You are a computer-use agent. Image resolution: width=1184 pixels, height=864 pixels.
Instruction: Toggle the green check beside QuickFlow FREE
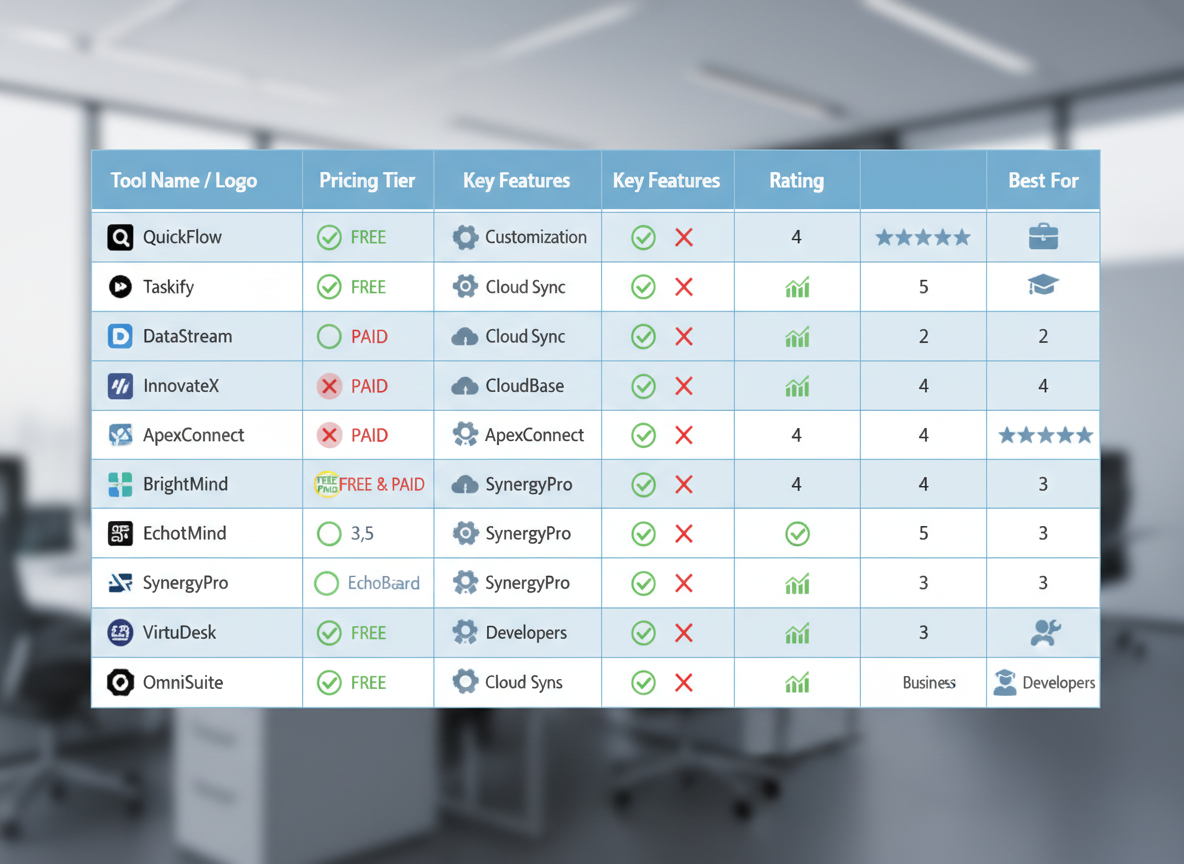329,237
